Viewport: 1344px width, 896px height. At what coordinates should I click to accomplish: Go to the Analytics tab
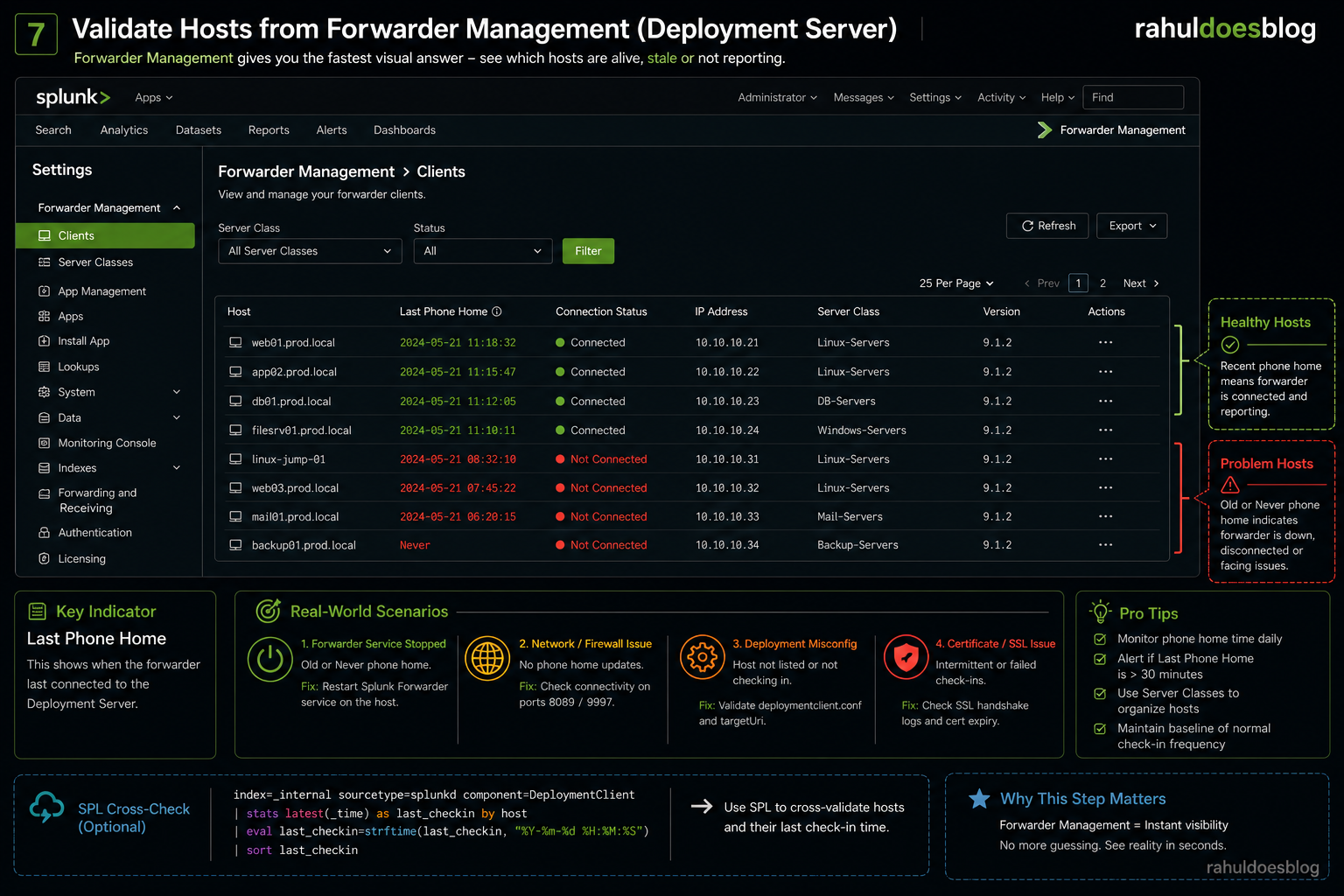click(124, 130)
